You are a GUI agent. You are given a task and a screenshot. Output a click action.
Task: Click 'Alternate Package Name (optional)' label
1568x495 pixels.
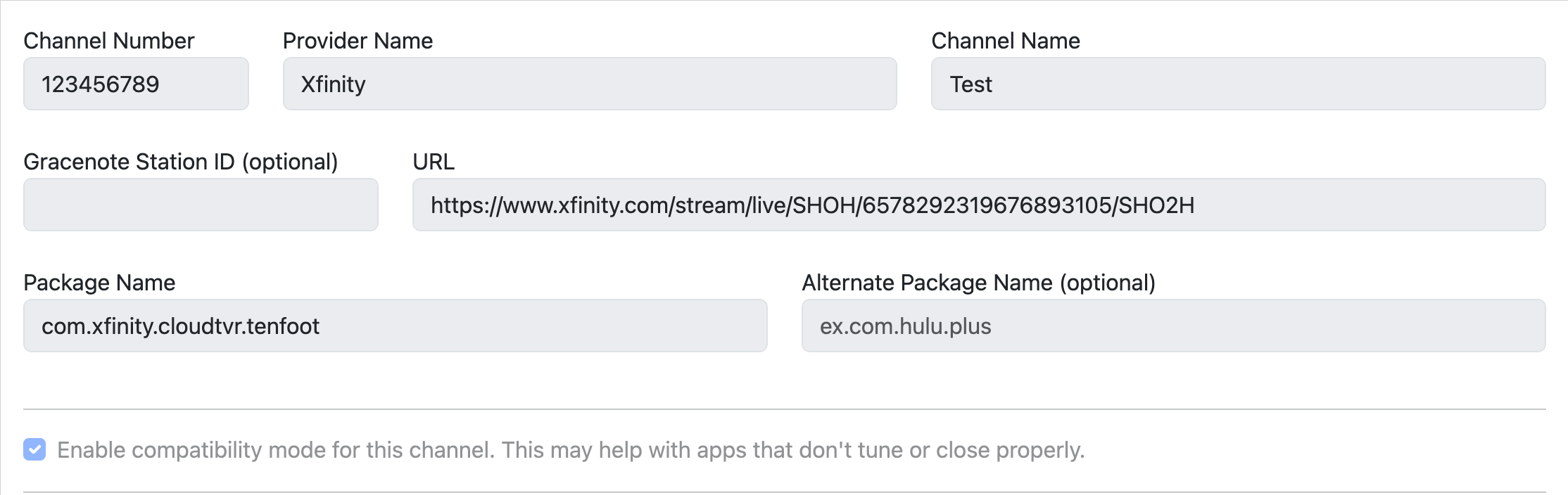click(x=978, y=283)
